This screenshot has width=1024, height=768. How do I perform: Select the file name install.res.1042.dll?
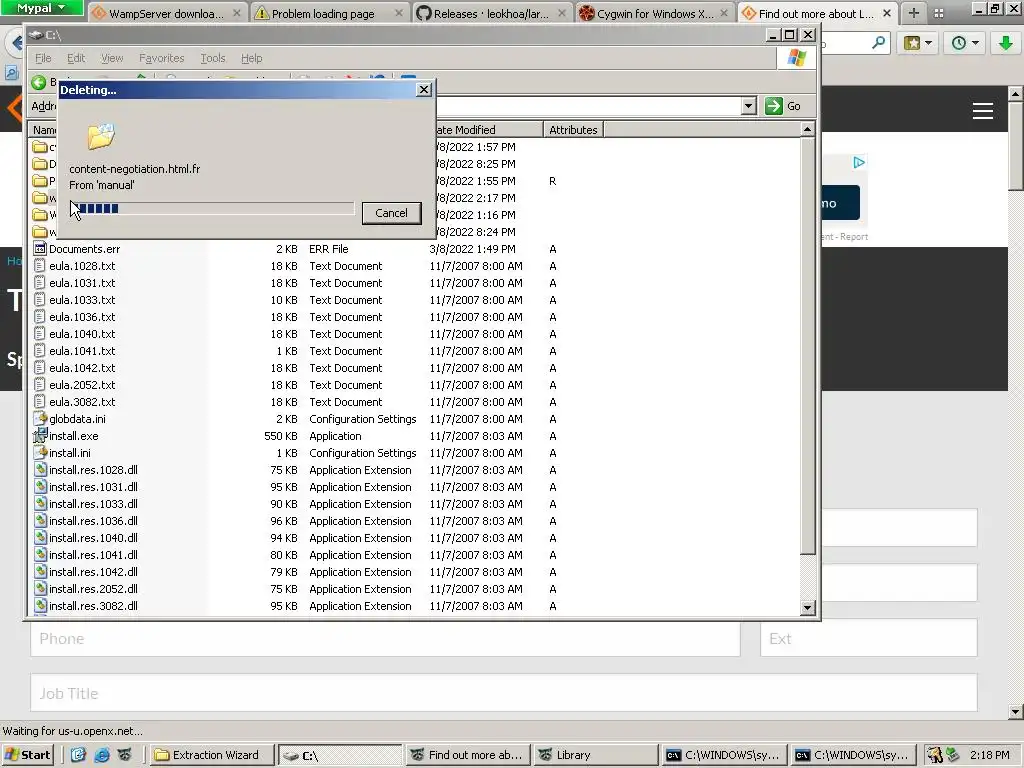pos(93,571)
